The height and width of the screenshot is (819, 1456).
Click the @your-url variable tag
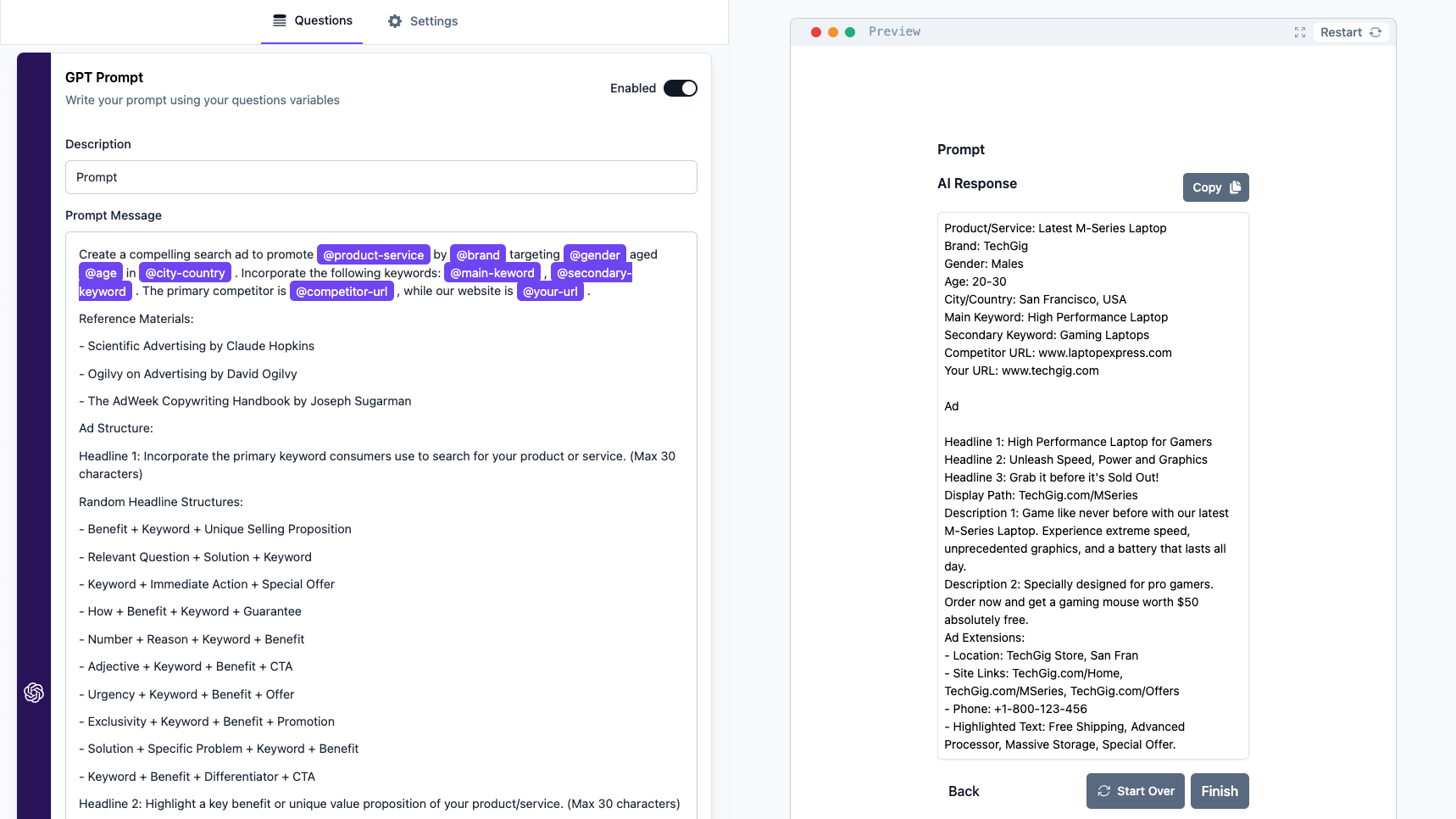click(550, 292)
